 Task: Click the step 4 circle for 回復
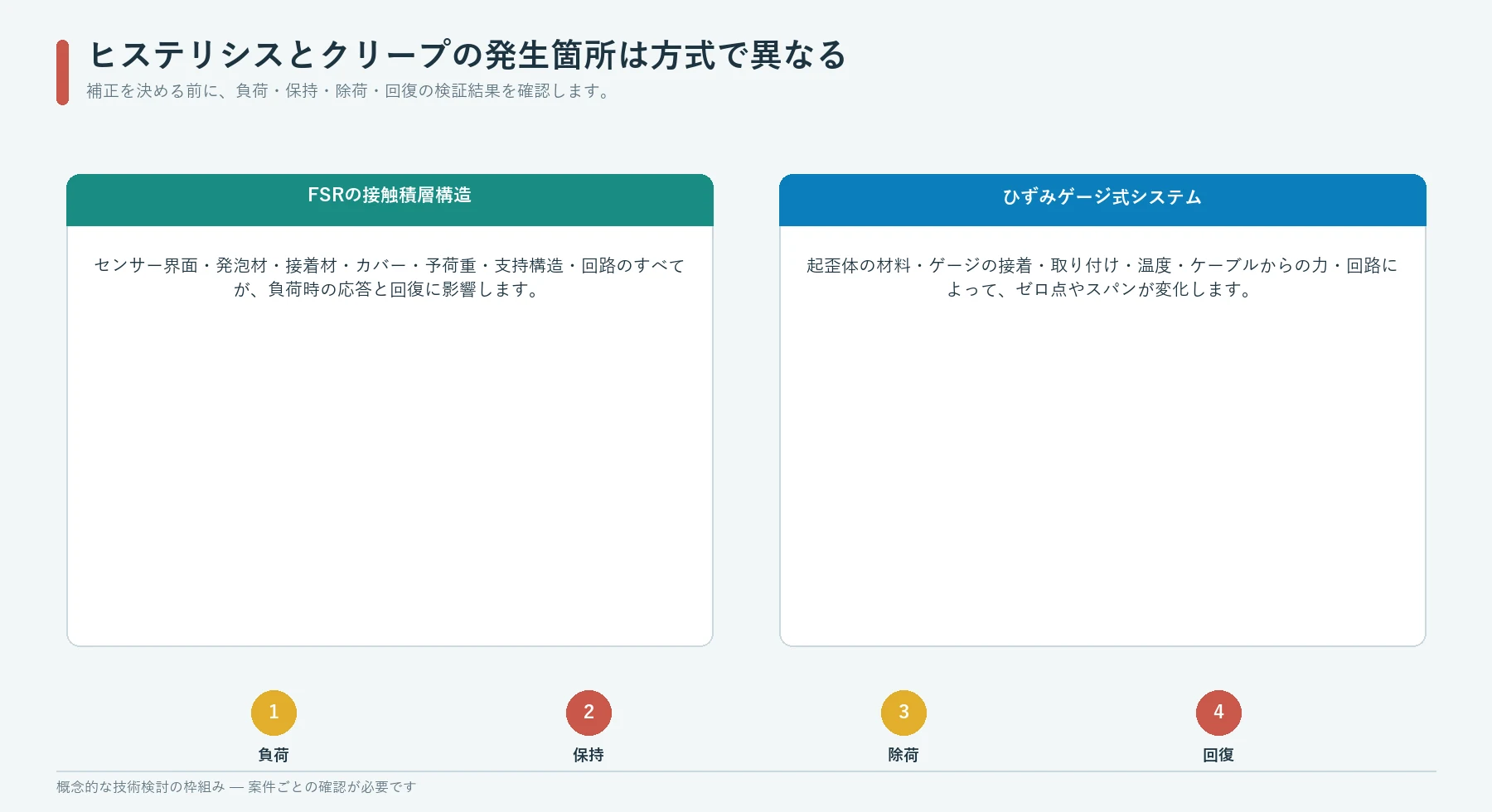[1218, 713]
